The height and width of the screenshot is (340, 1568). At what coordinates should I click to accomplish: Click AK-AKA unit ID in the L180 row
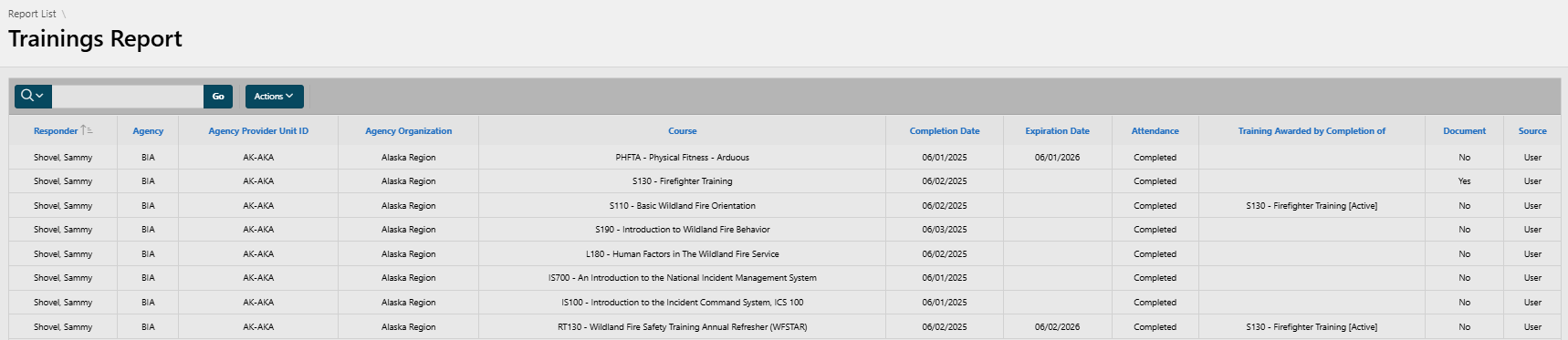point(258,254)
